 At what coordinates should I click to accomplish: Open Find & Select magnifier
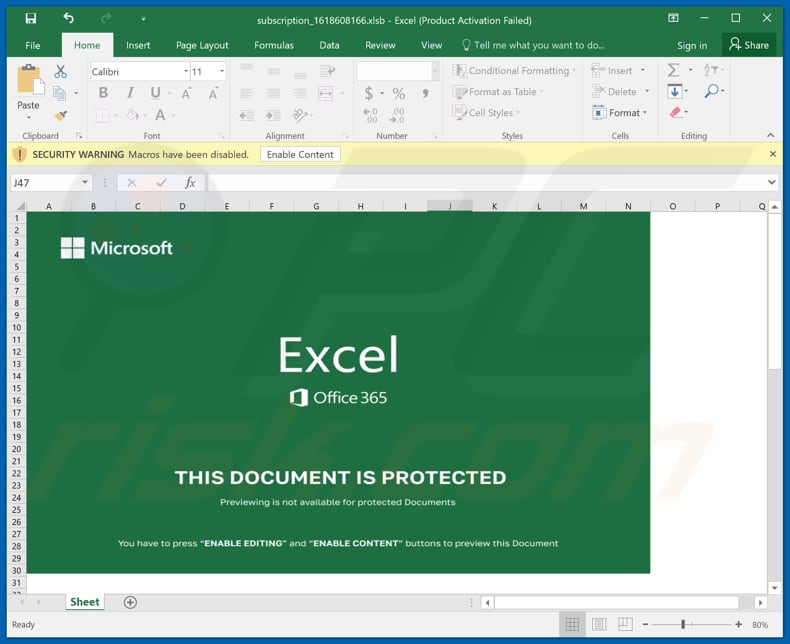click(711, 91)
